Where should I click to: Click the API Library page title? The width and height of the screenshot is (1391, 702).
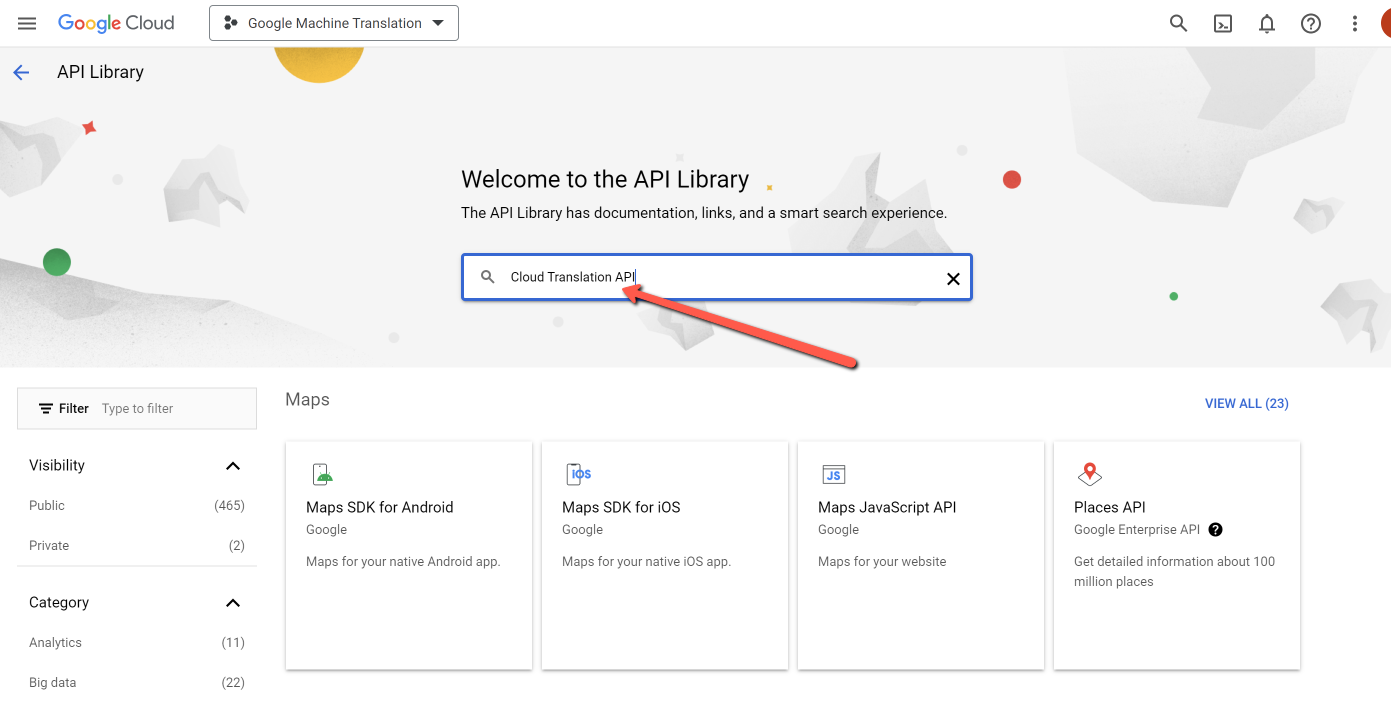click(x=100, y=72)
